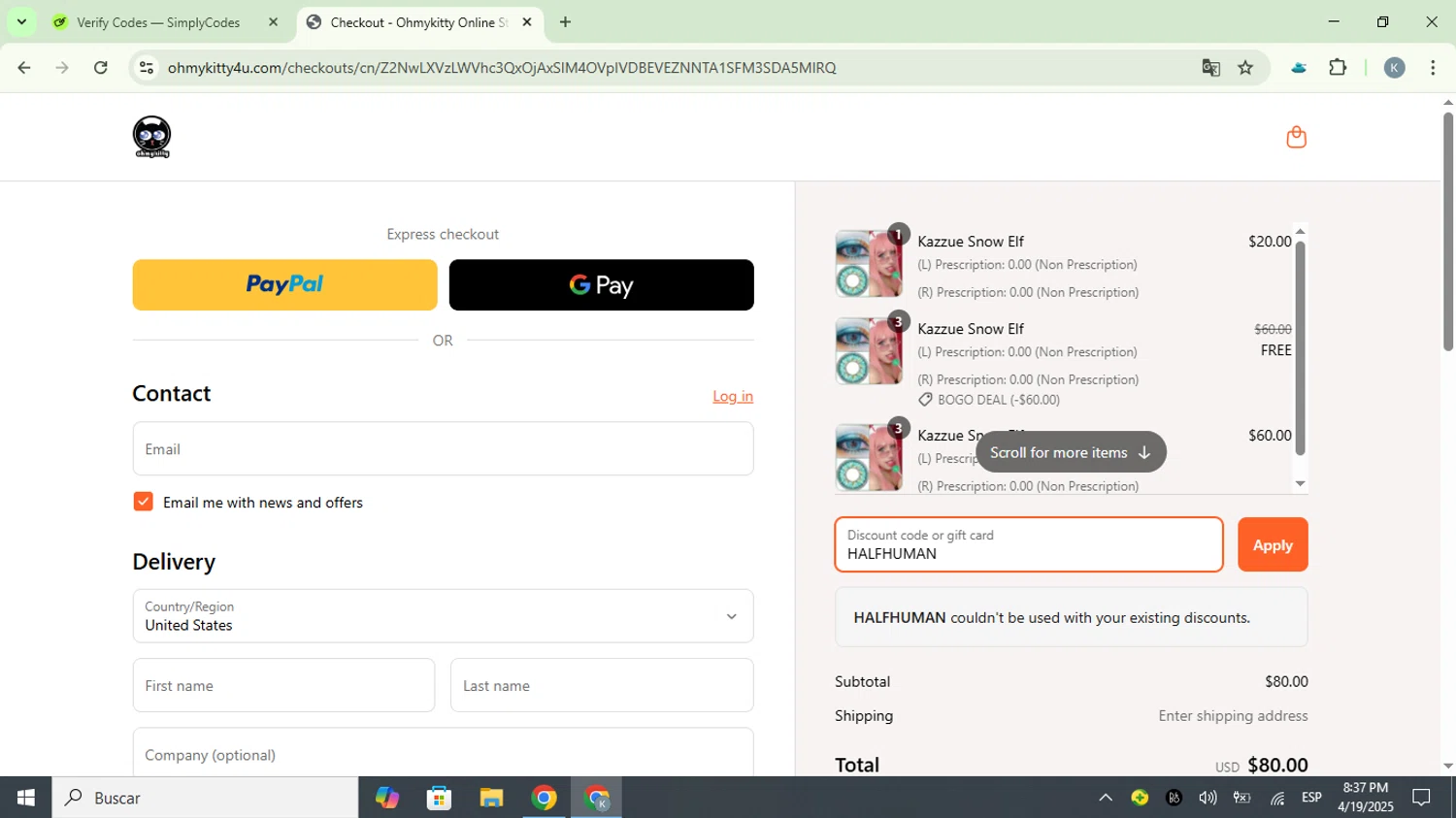Click the browser address bar URL

(501, 68)
